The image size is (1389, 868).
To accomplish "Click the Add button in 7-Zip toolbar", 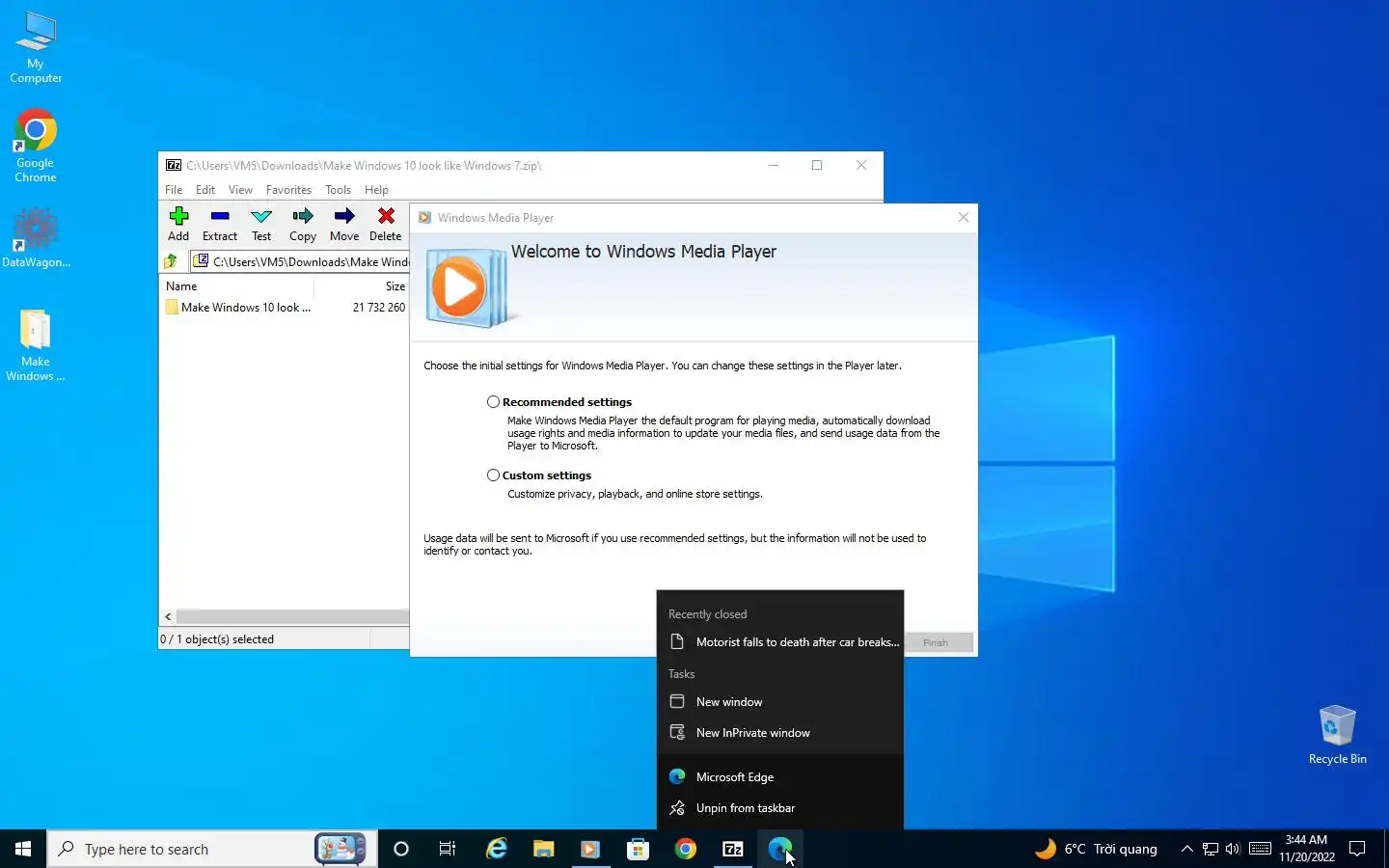I will click(x=178, y=224).
